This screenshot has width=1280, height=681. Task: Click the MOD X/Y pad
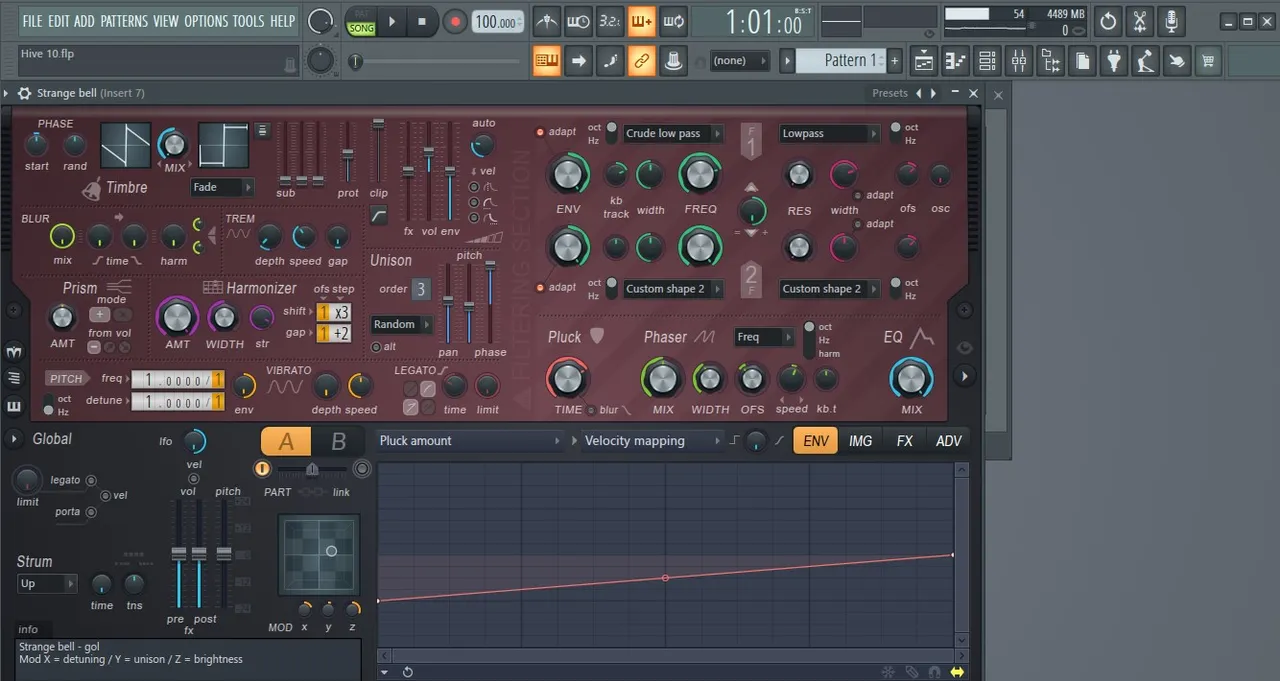[319, 554]
